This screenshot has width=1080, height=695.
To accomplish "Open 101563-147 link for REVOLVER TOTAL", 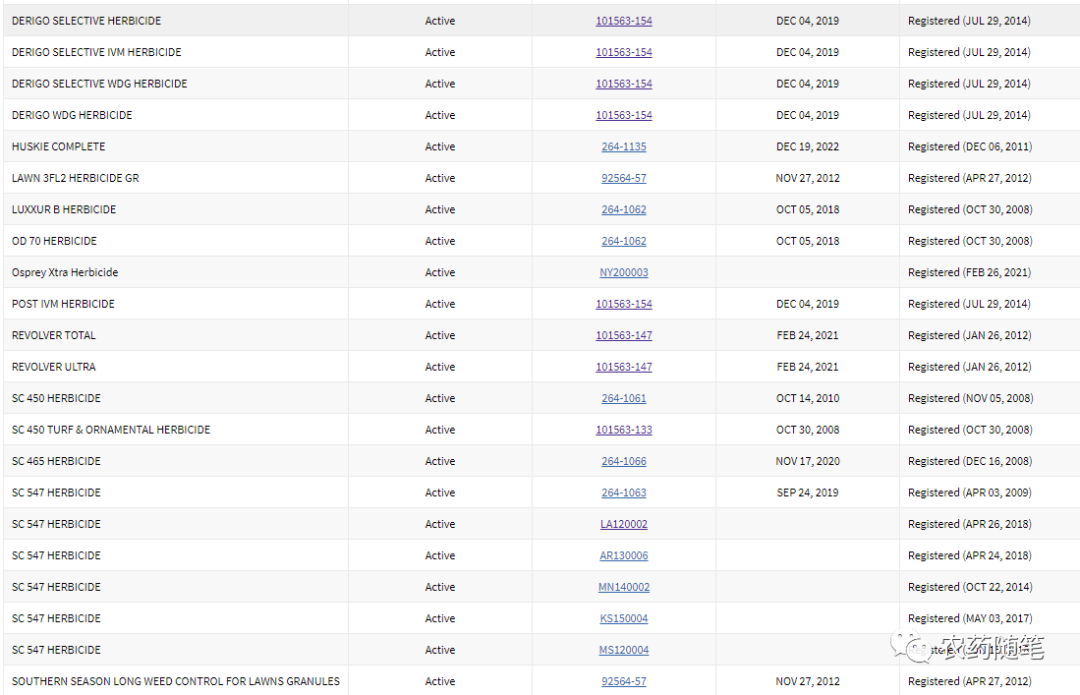I will coord(623,335).
